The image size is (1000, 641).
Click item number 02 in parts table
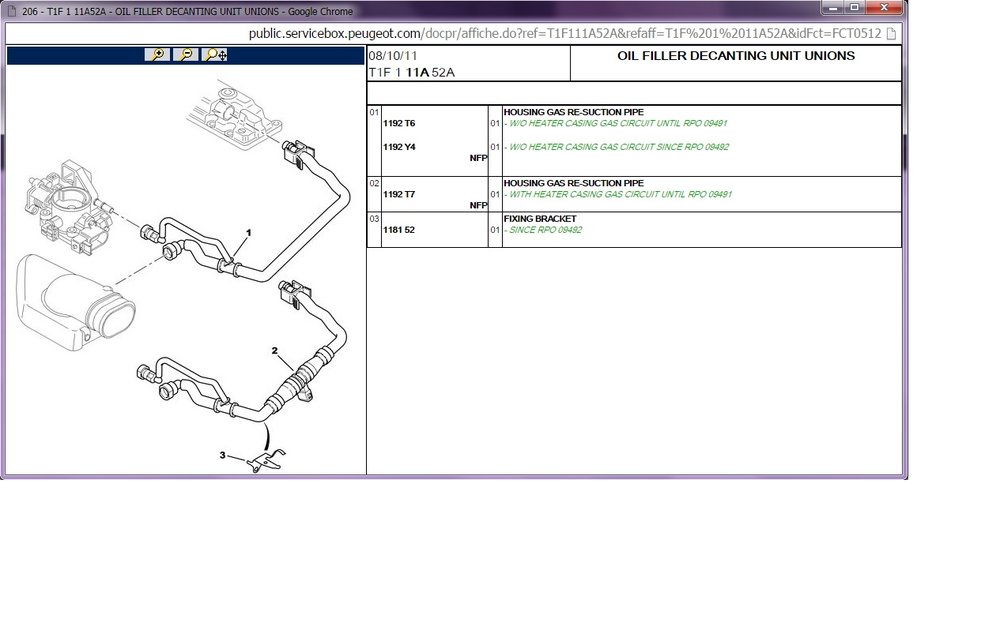pos(374,183)
